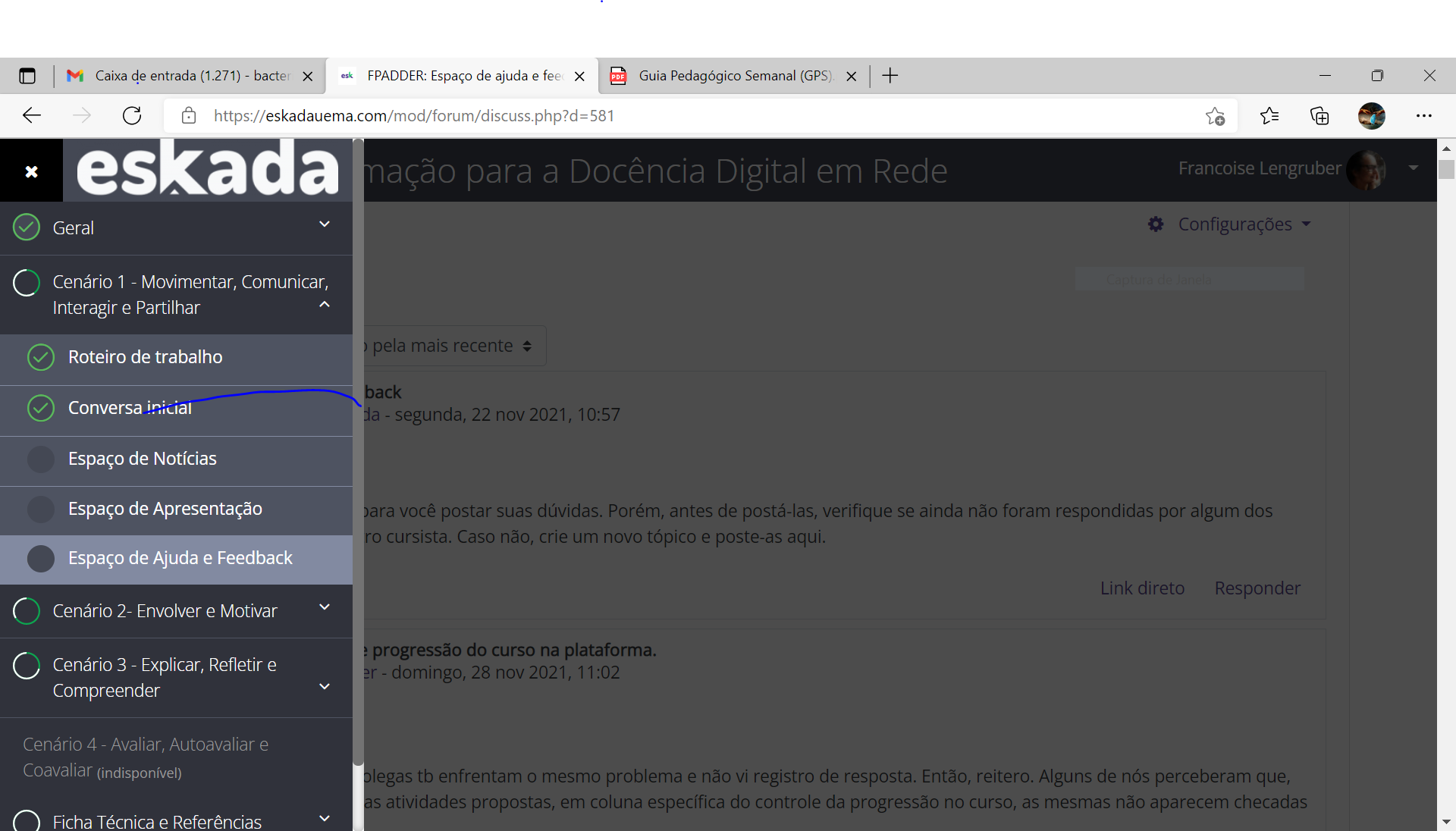Click the page vertical scrollbar thumb
The image size is (1456, 831).
click(1446, 170)
